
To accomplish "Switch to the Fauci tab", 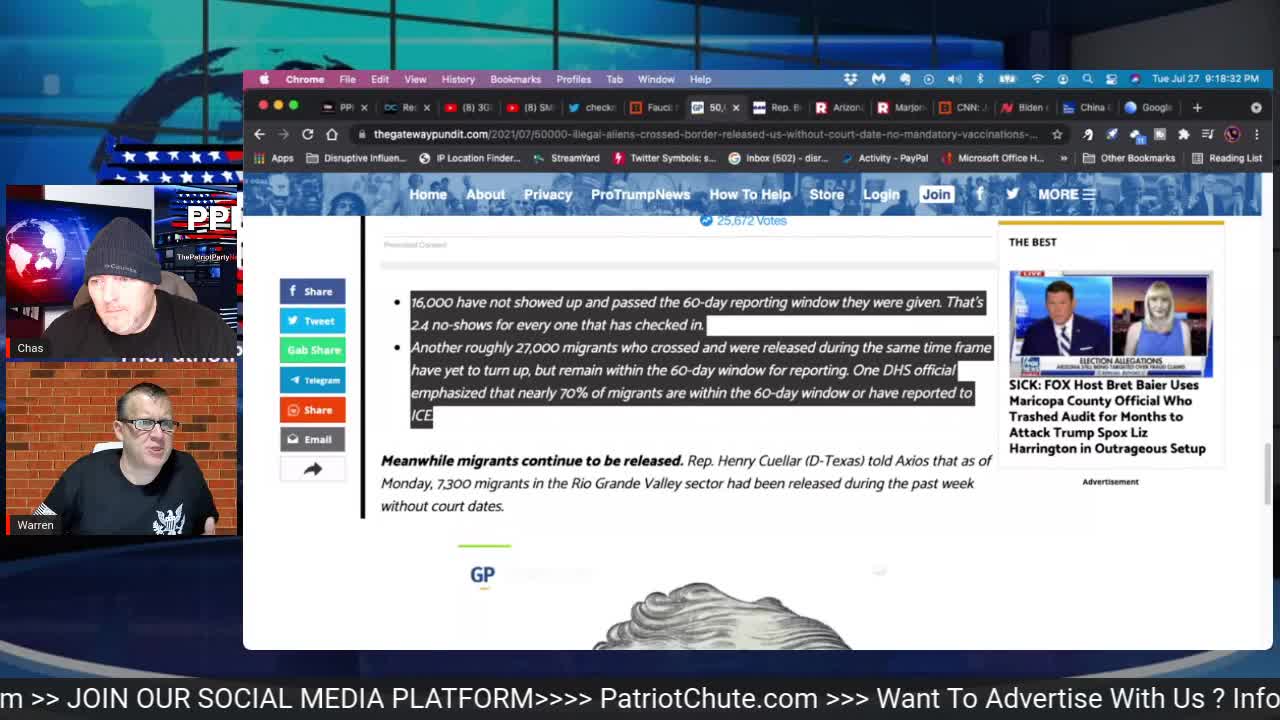I will [x=653, y=107].
